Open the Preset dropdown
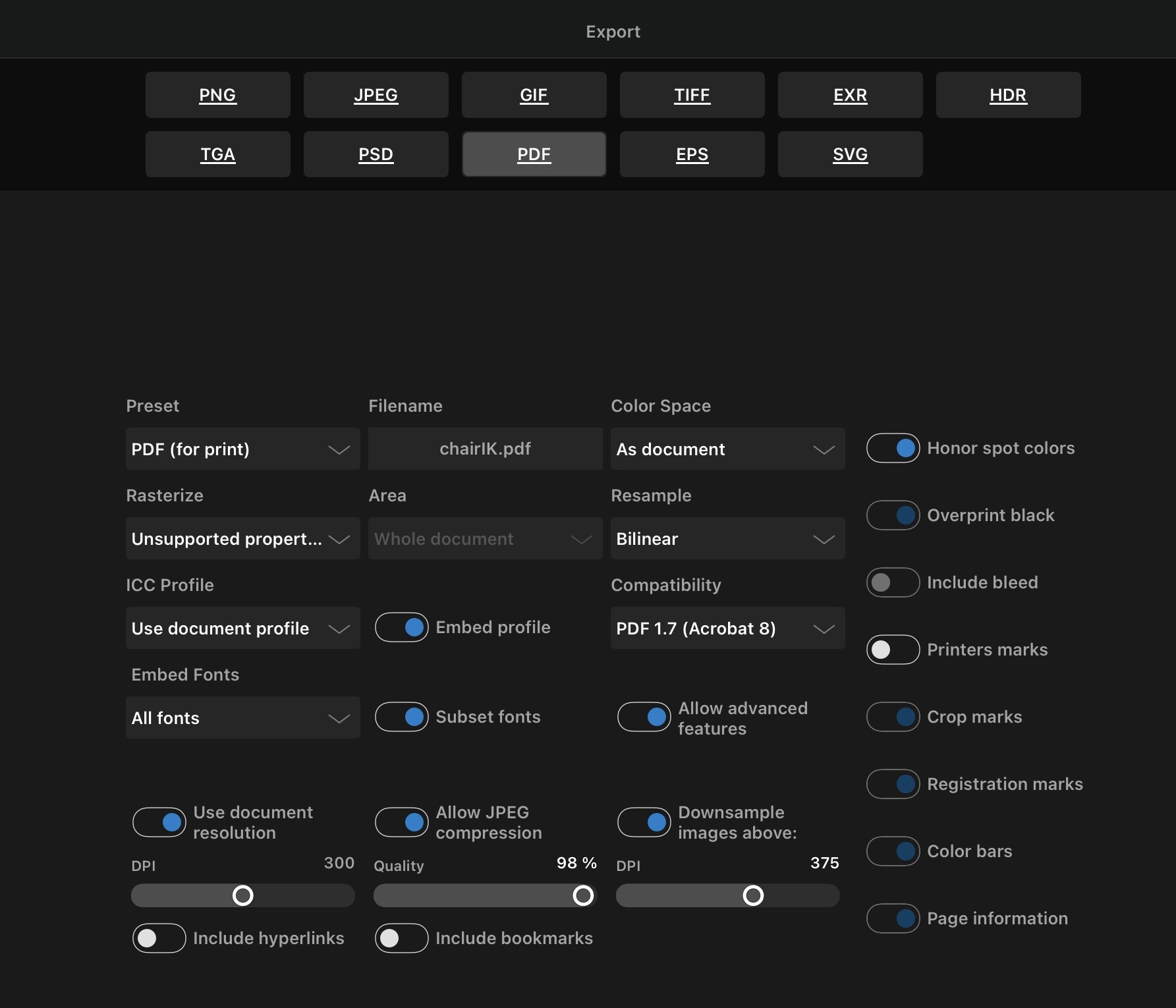1176x1008 pixels. pyautogui.click(x=242, y=449)
